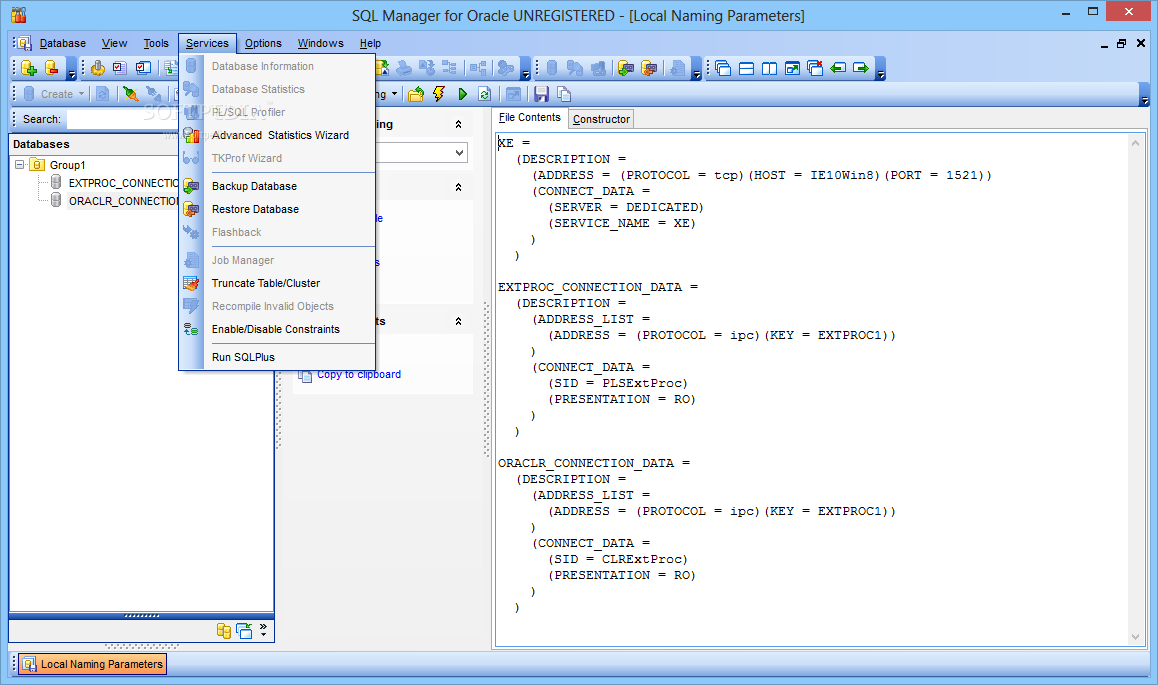This screenshot has width=1158, height=685.
Task: Click the copy documents icon next to the save icon
Action: click(x=563, y=94)
